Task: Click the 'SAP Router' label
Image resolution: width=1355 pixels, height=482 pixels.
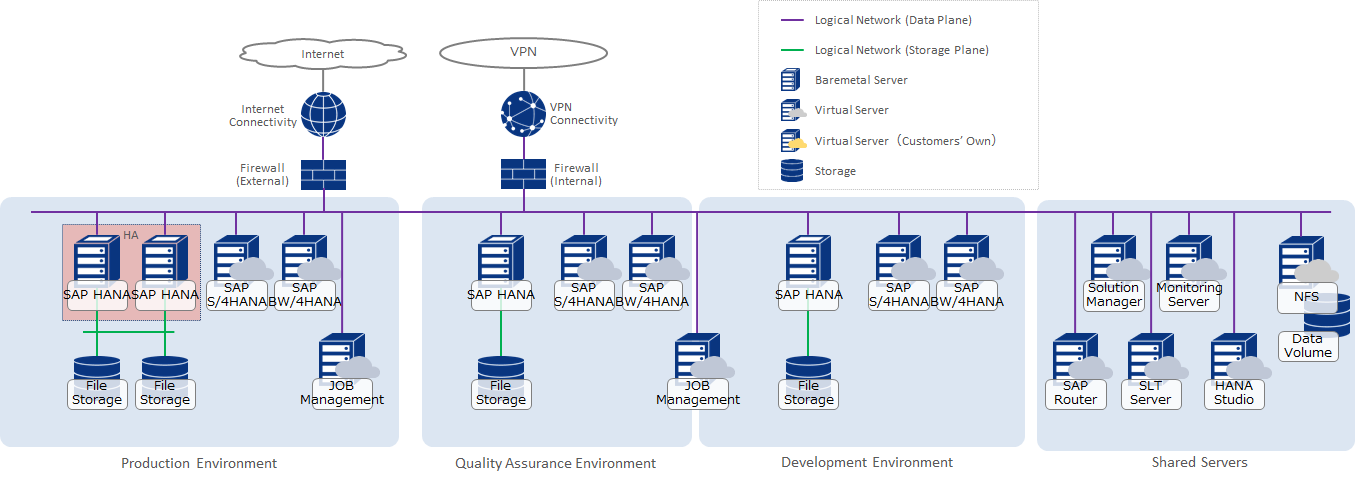Action: (1076, 392)
